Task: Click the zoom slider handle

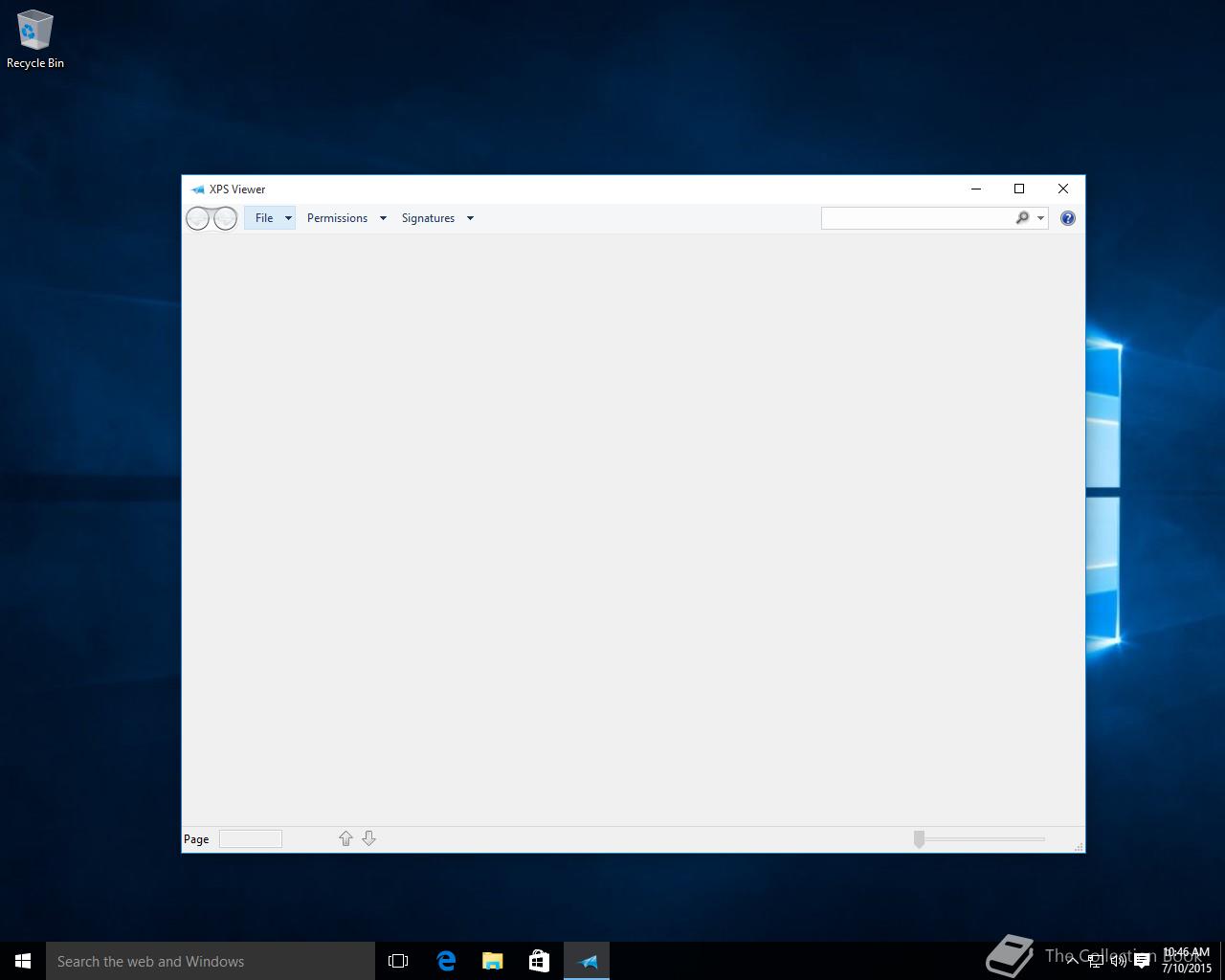Action: pos(919,839)
